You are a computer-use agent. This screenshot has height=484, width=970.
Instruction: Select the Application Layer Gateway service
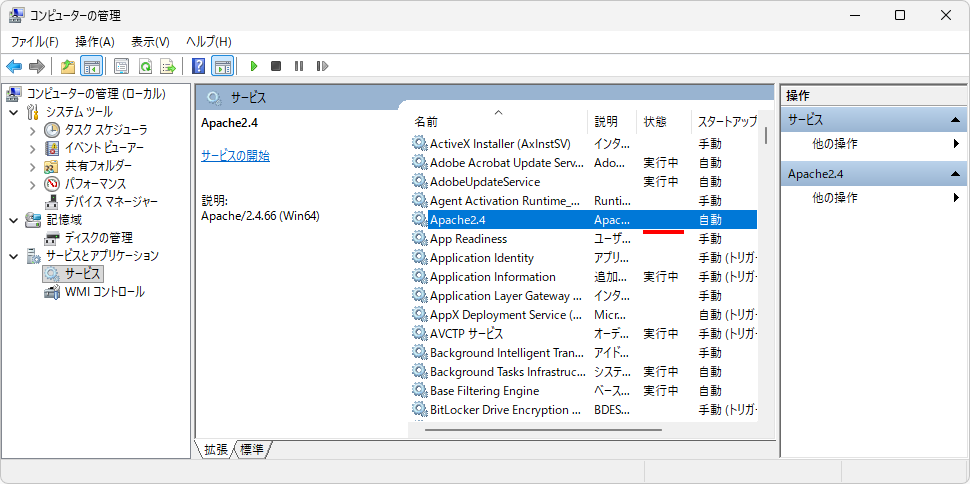583,296
